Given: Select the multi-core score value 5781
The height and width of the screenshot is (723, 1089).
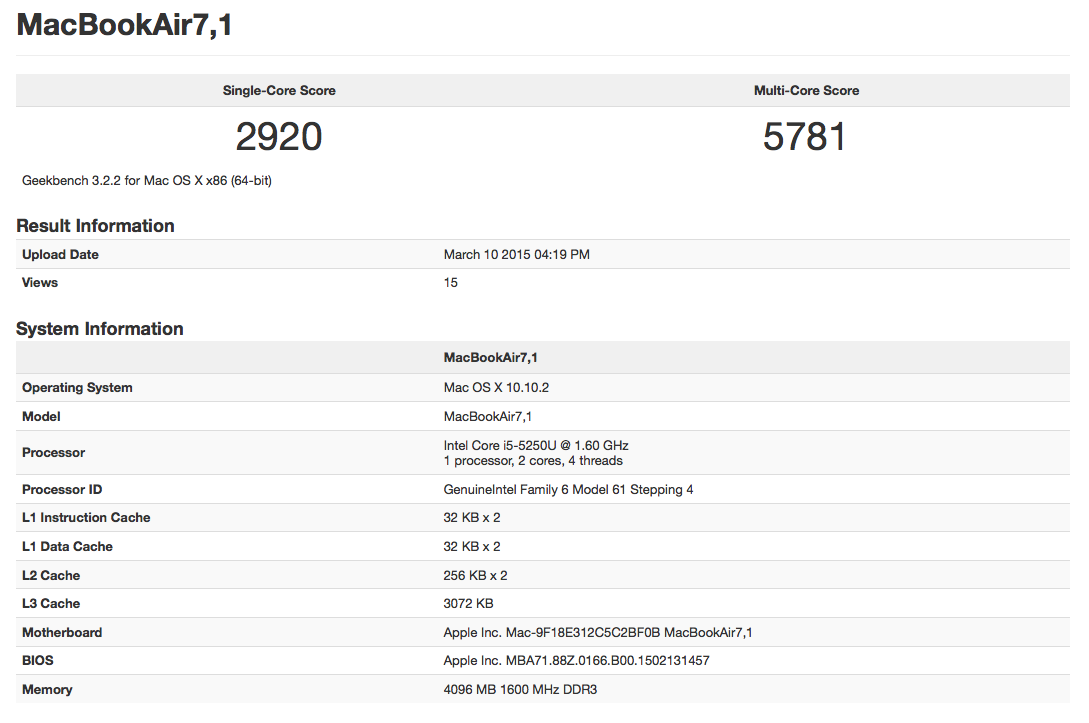Looking at the screenshot, I should click(x=805, y=137).
